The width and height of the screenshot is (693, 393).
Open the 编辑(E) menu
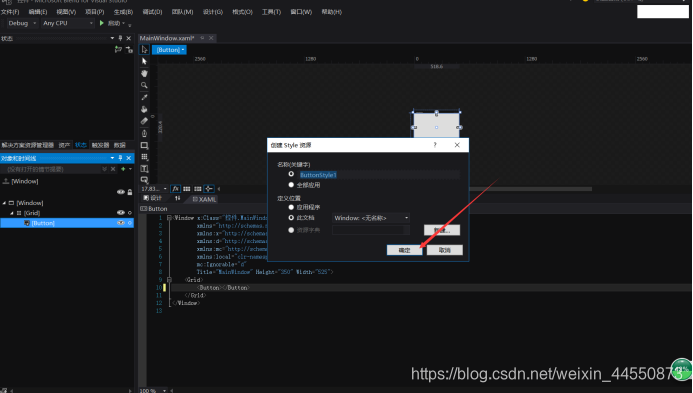click(38, 12)
